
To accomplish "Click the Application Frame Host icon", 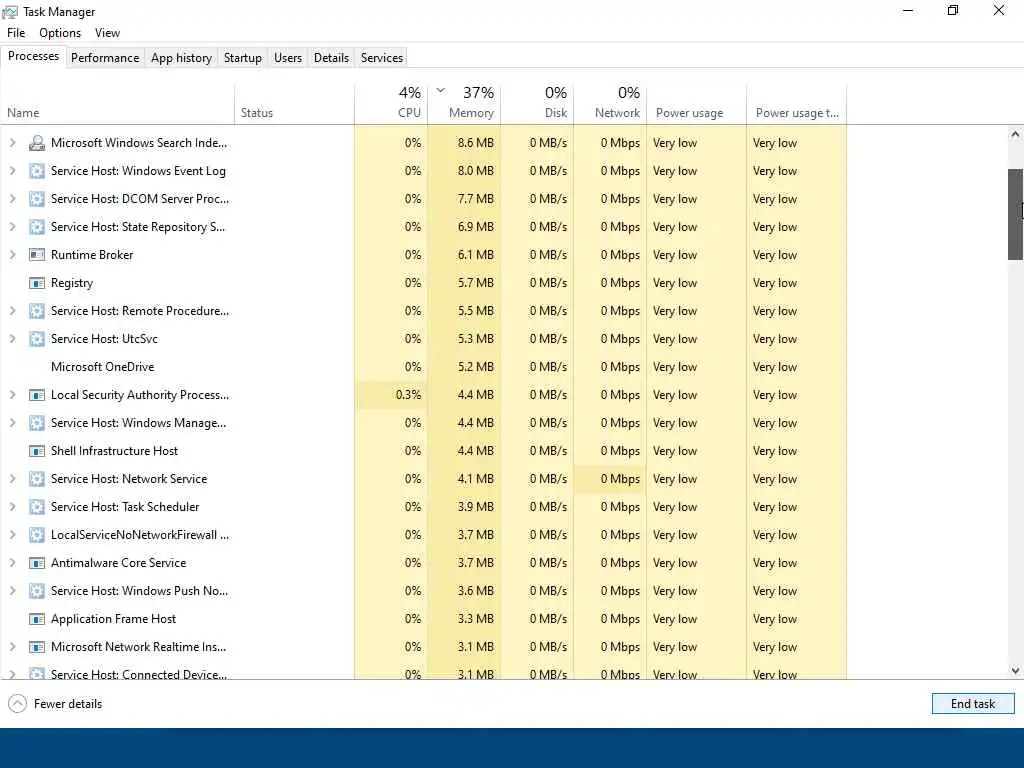I will coord(37,619).
